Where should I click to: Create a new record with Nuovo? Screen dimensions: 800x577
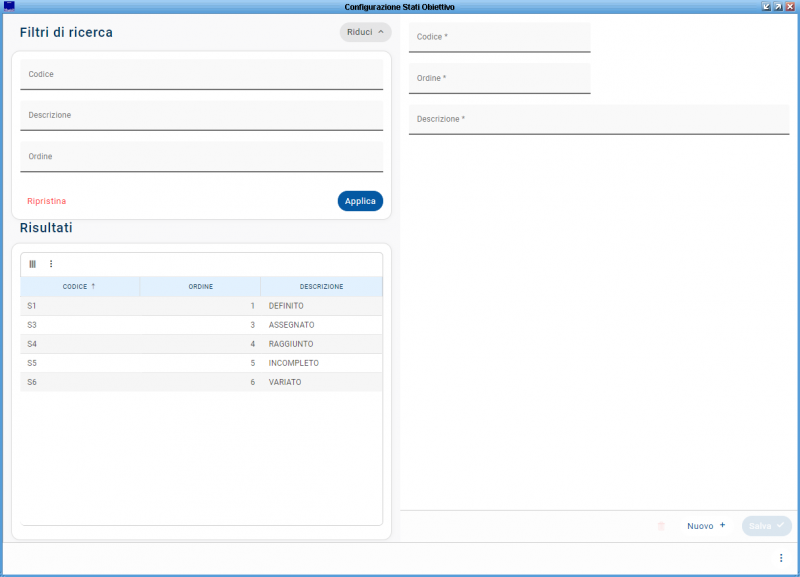(706, 526)
